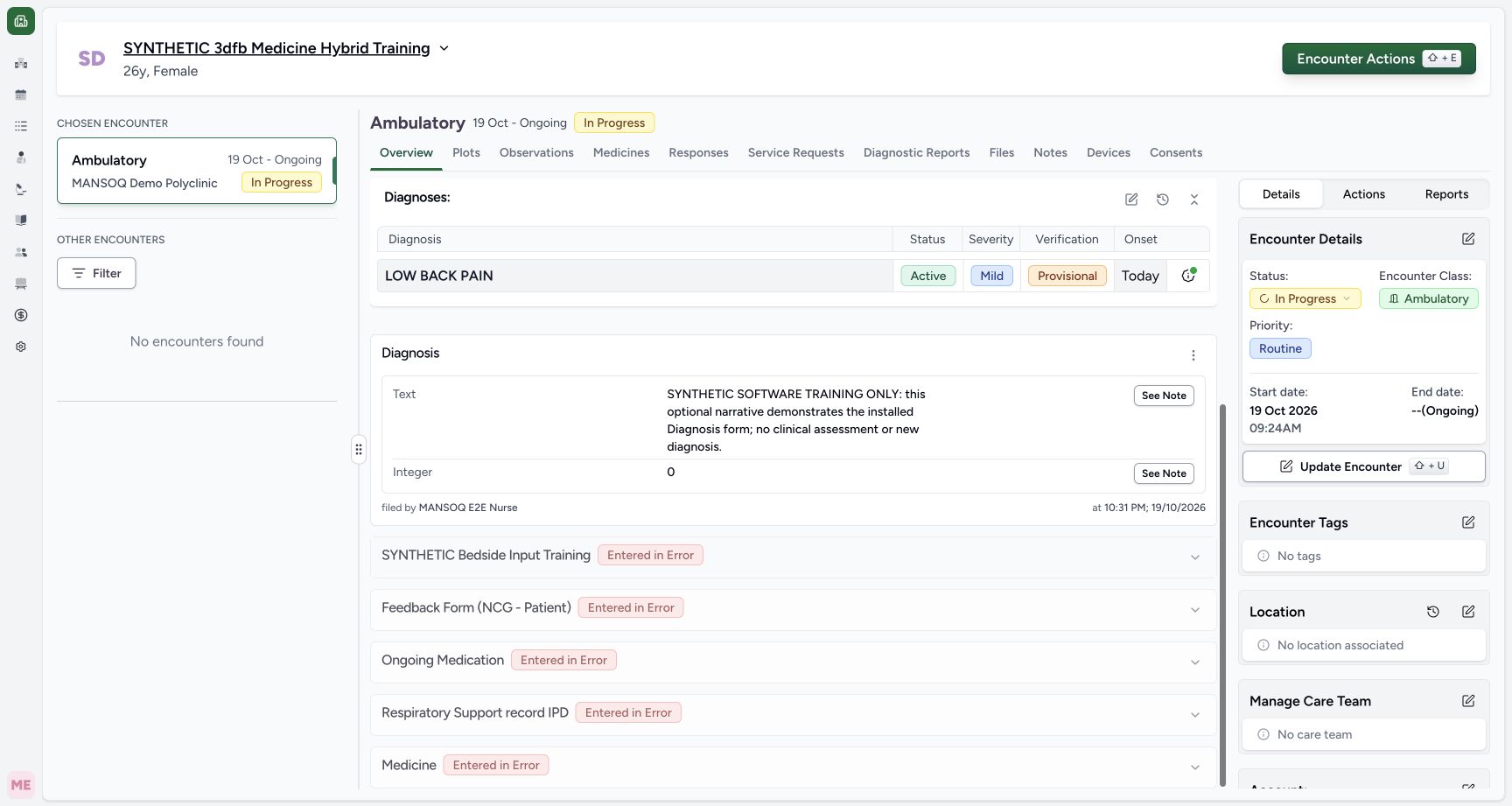The image size is (1512, 806).
Task: Open the Diagnostic Reports tab
Action: click(x=916, y=152)
